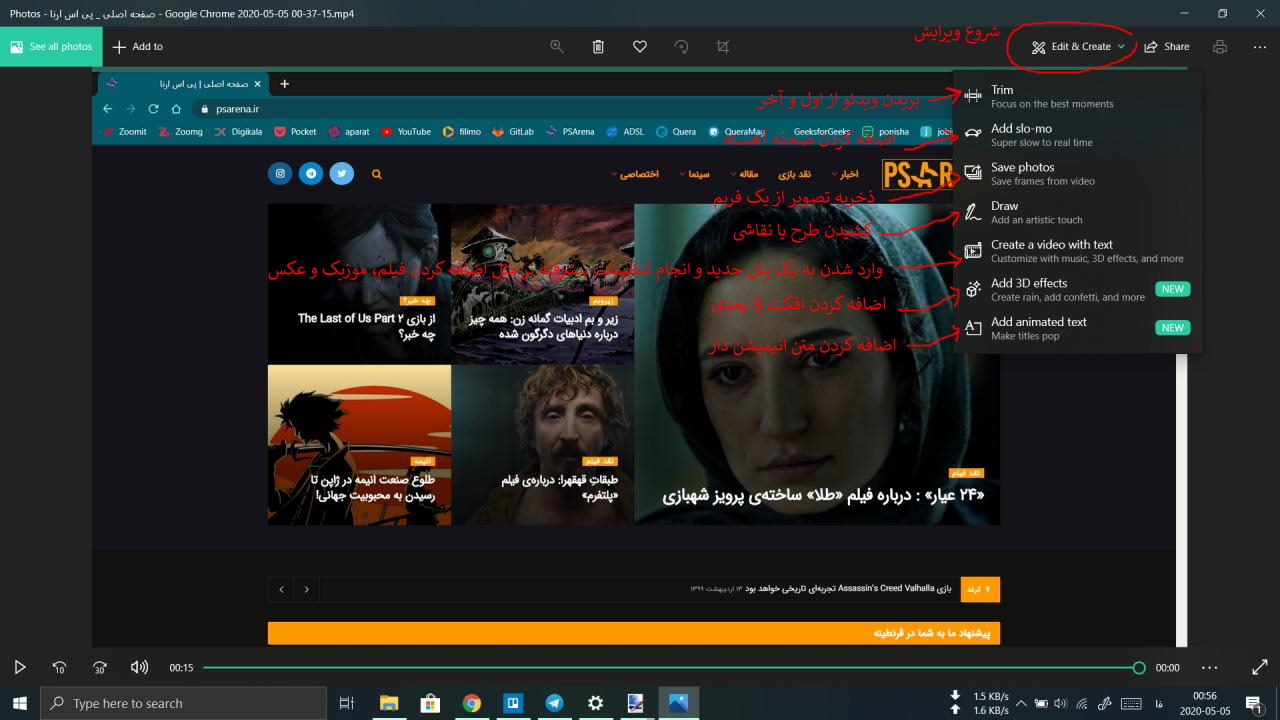1280x720 pixels.
Task: Enter full screen with the expand icon
Action: (1260, 667)
